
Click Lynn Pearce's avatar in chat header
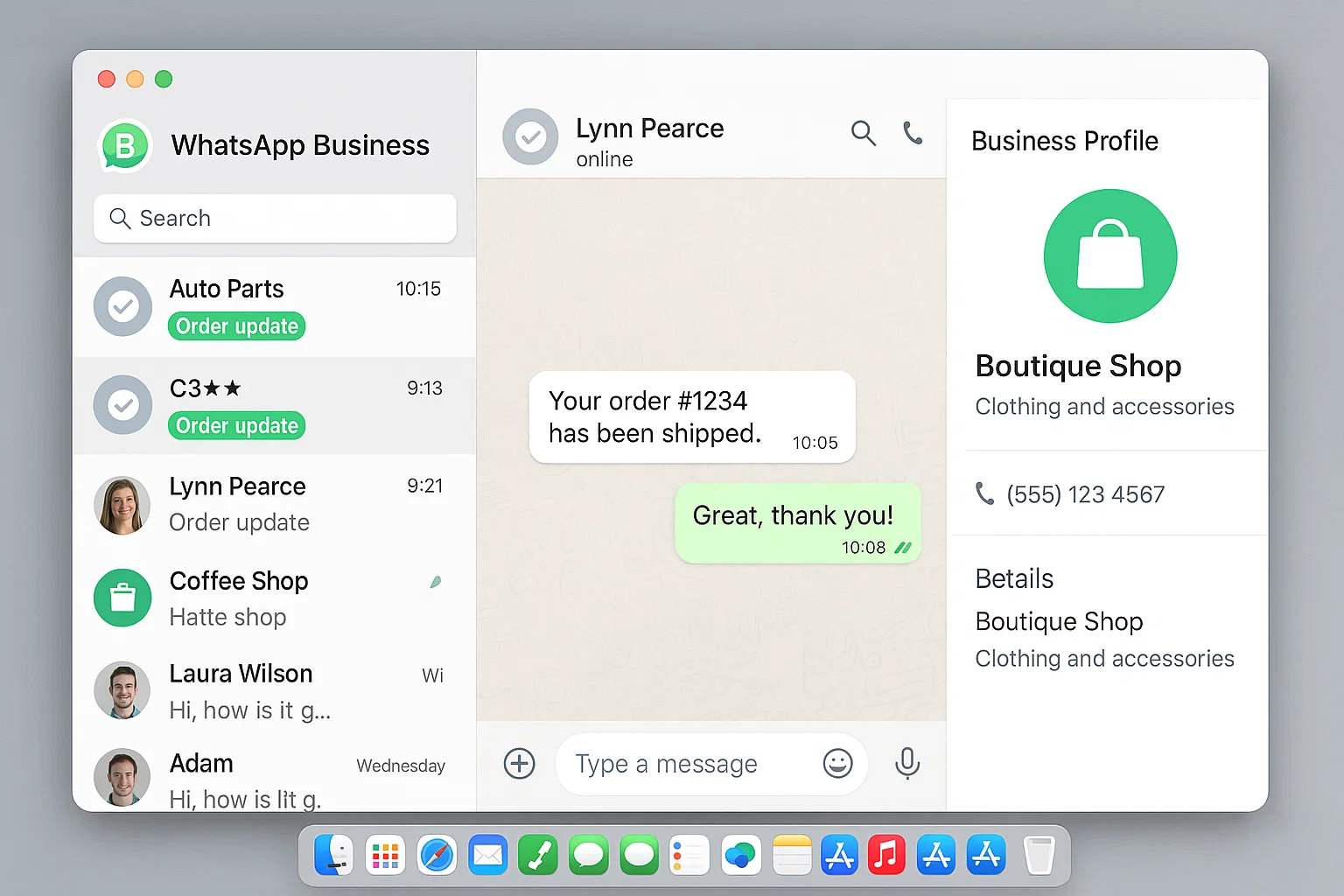(x=530, y=136)
